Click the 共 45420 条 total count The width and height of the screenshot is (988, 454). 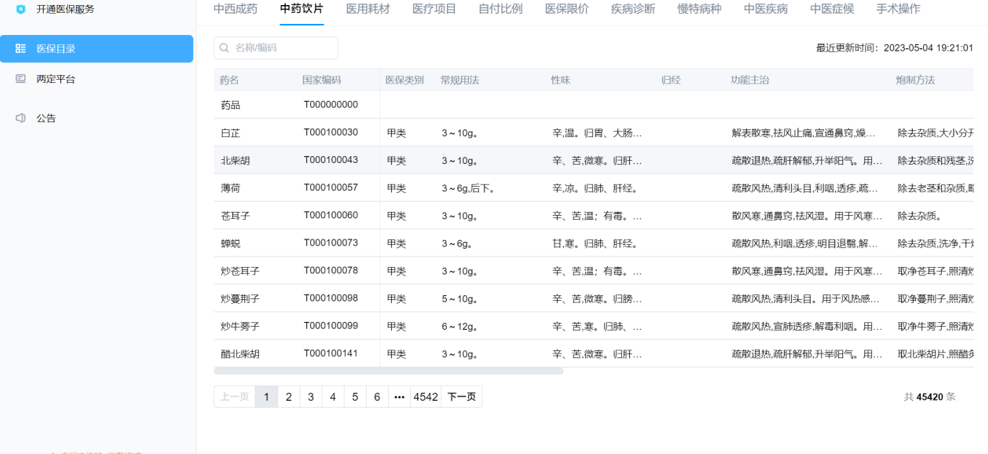tap(930, 397)
